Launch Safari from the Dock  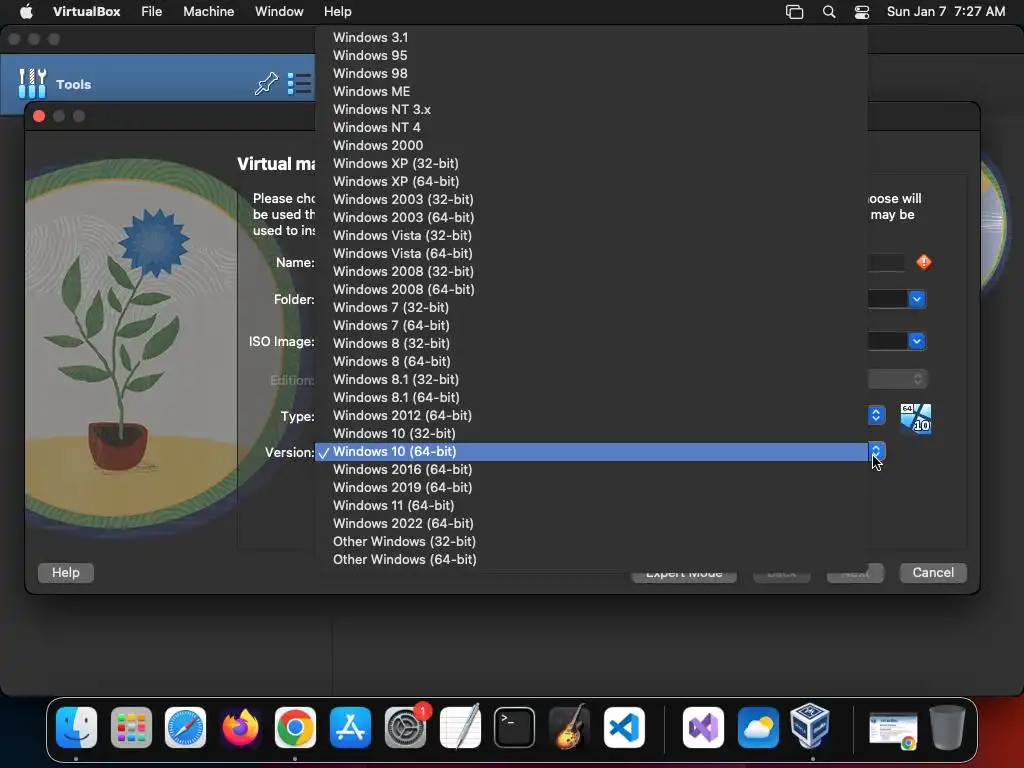pos(185,727)
